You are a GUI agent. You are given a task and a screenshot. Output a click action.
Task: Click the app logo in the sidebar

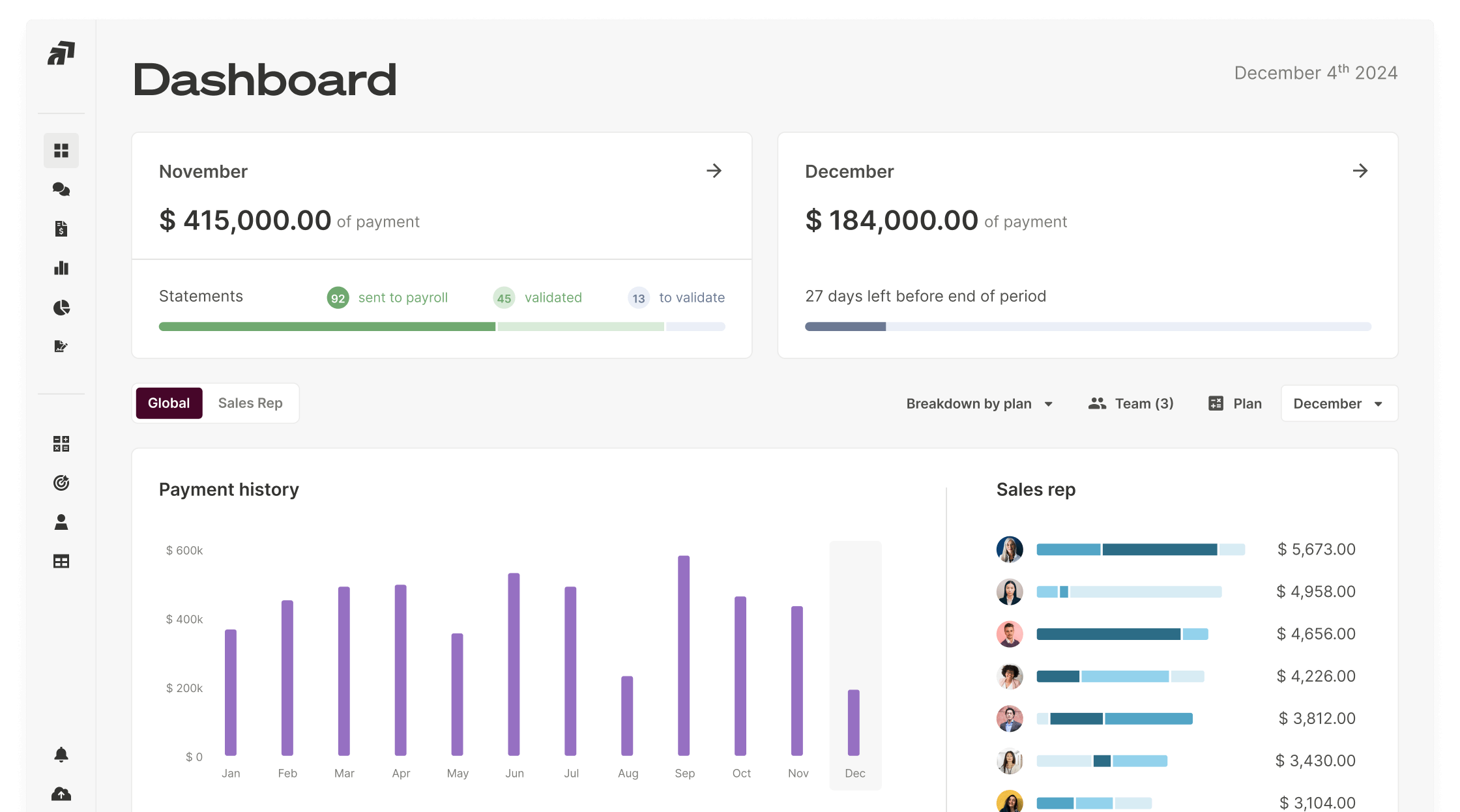(x=61, y=53)
